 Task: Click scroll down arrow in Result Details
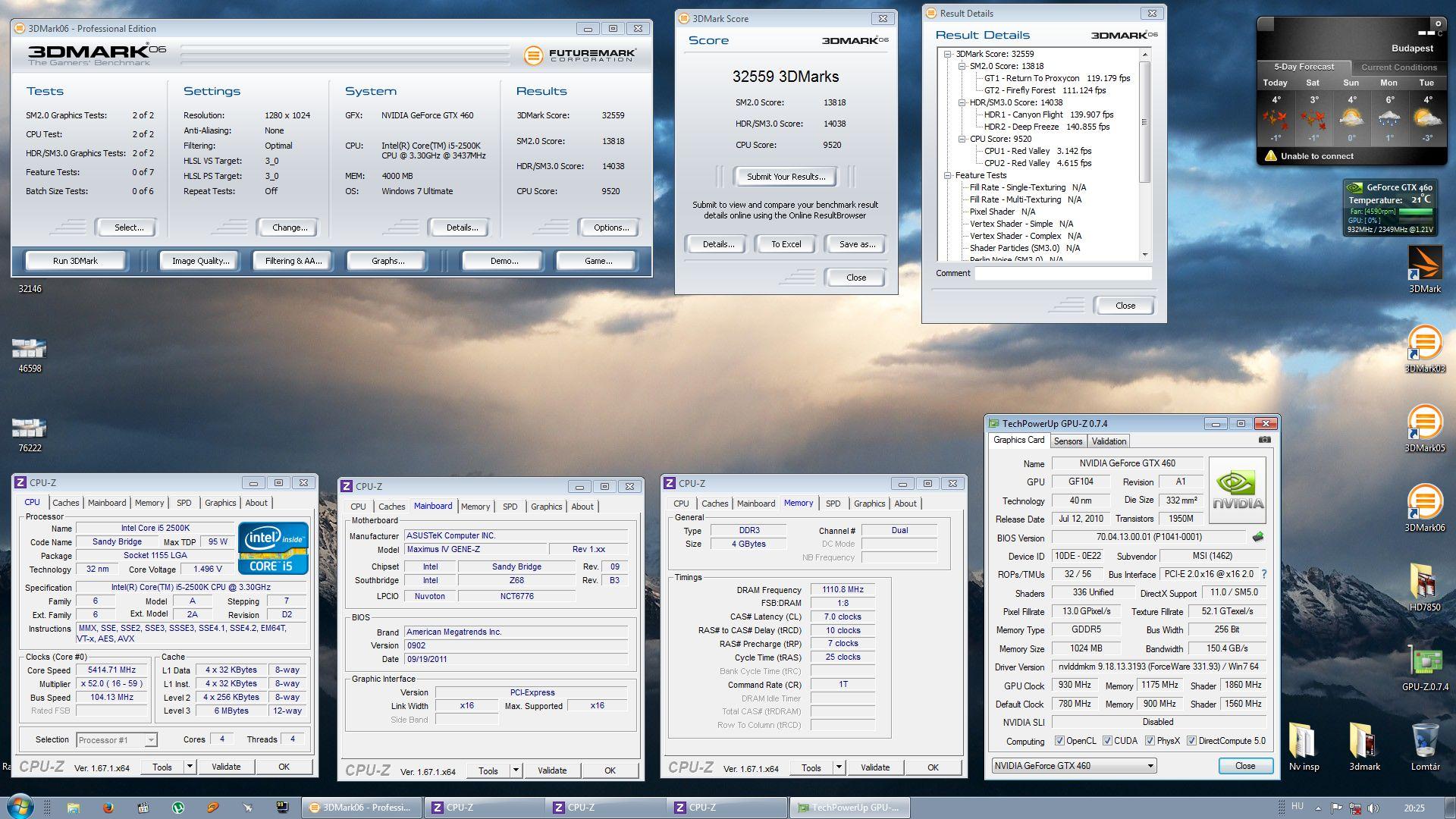[1144, 255]
